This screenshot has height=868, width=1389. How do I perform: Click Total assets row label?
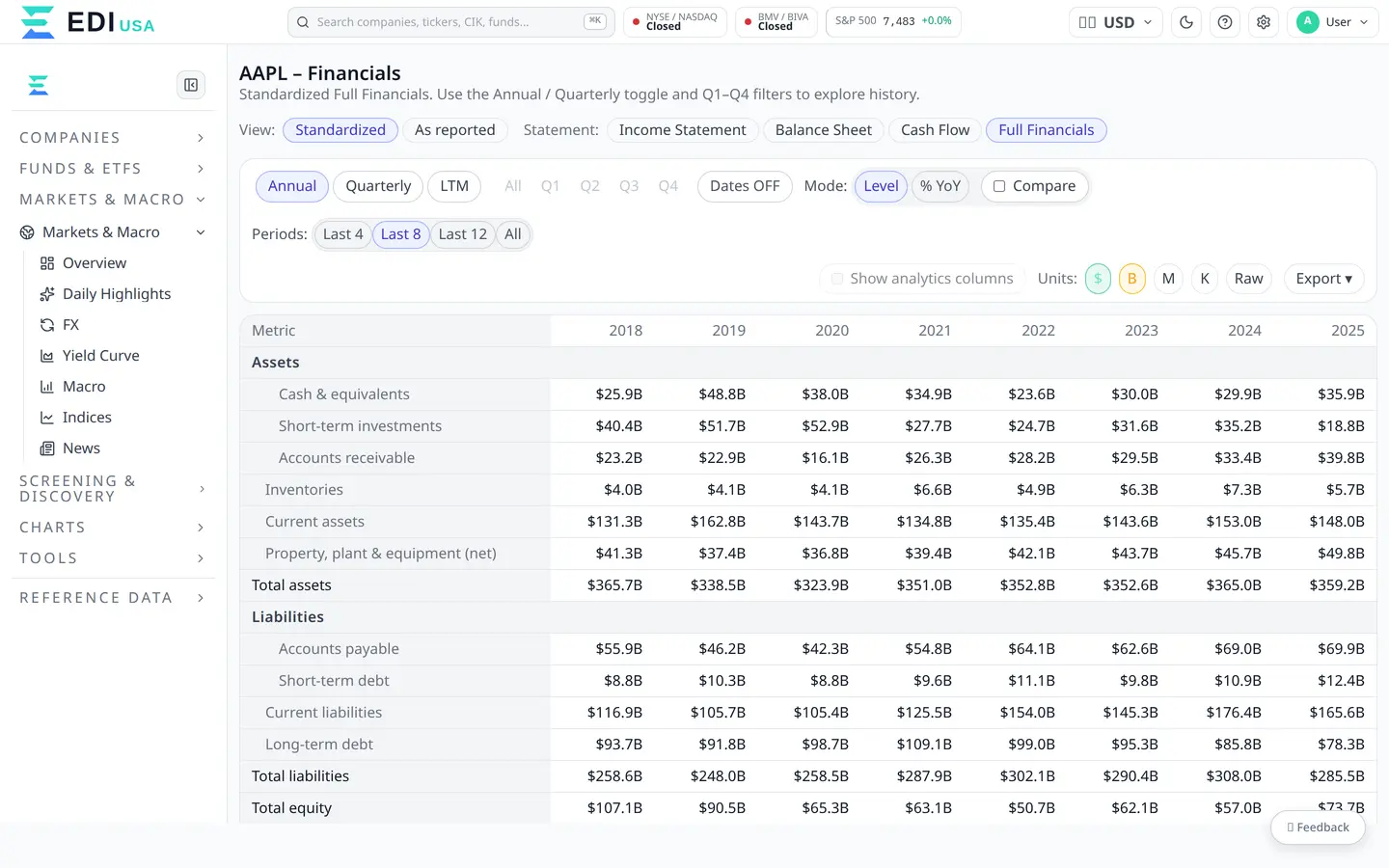click(x=291, y=585)
